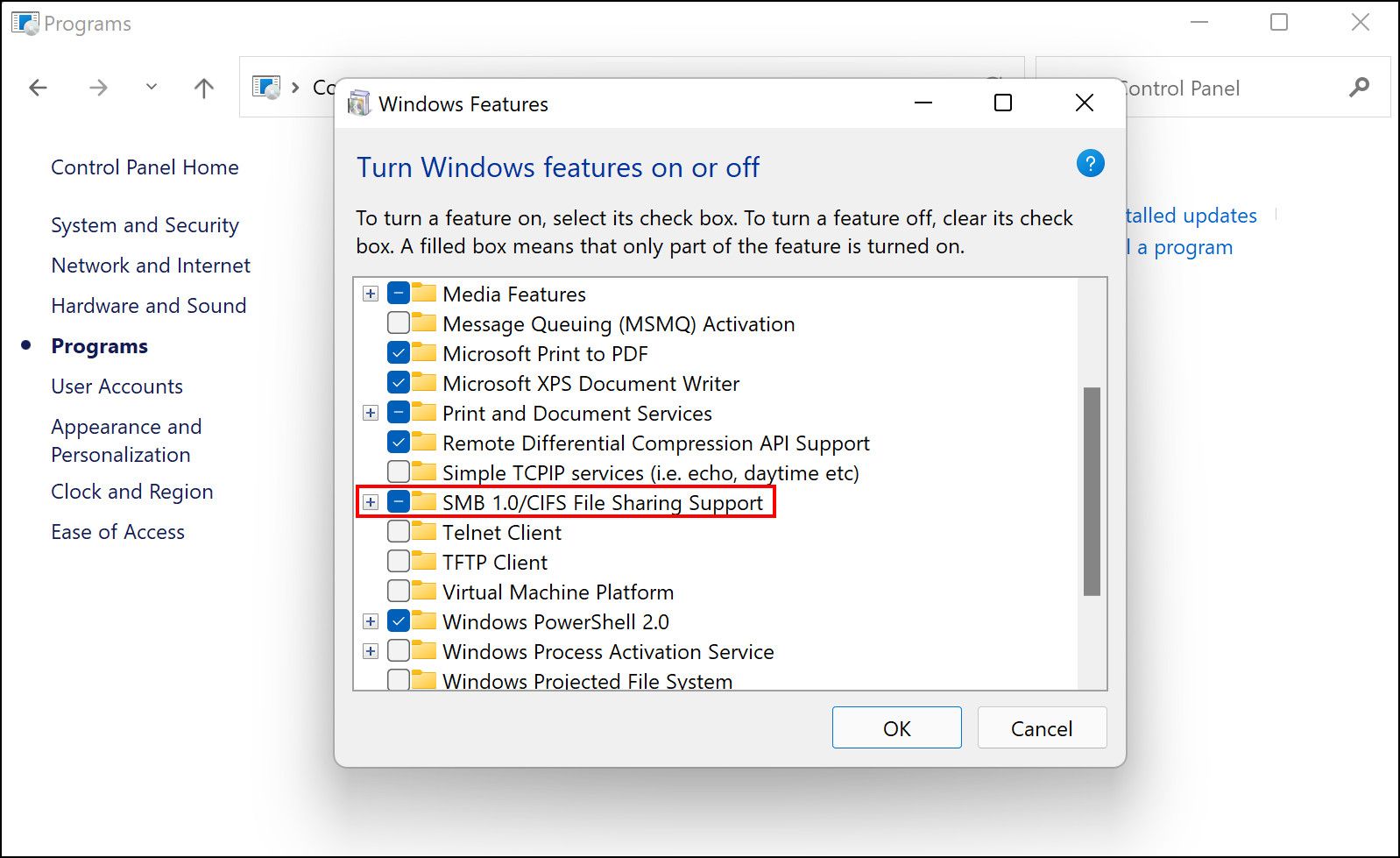Click the OK button

pos(895,727)
